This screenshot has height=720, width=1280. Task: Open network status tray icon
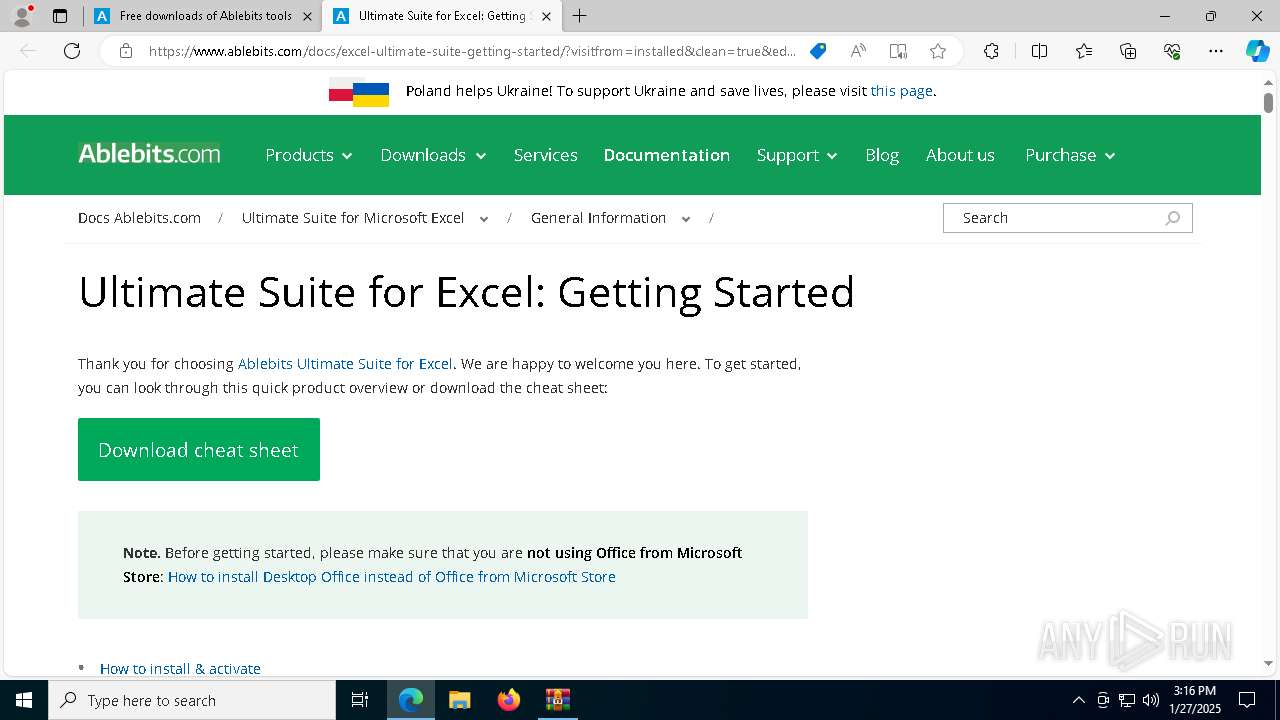[x=1127, y=700]
